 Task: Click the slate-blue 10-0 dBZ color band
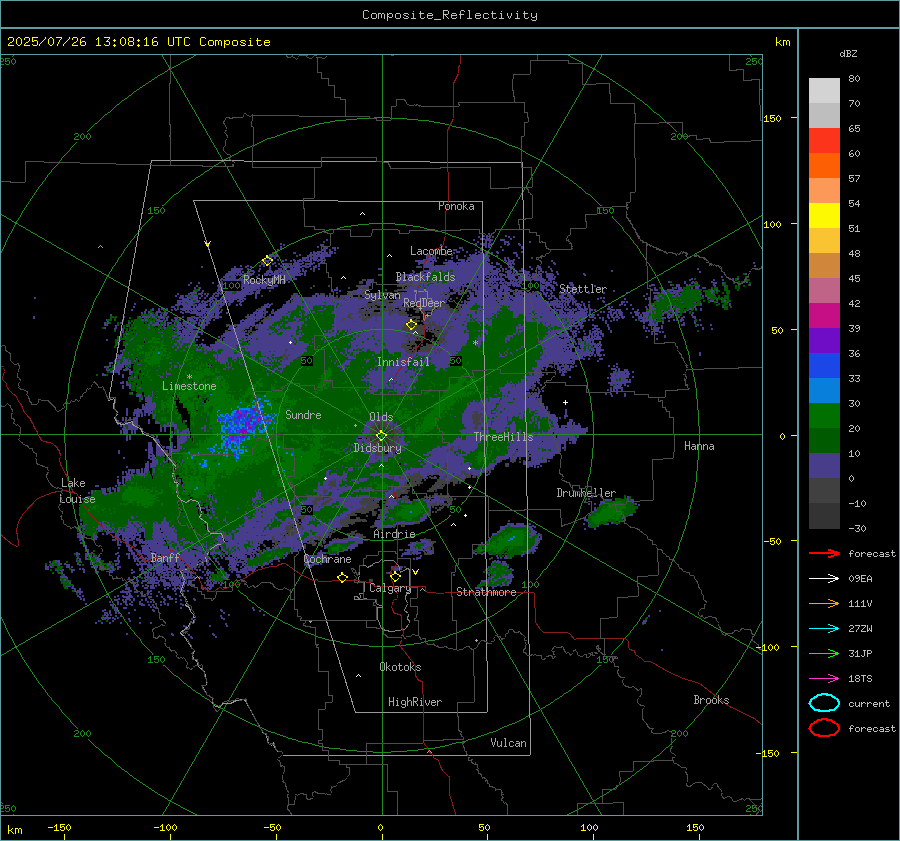(824, 466)
